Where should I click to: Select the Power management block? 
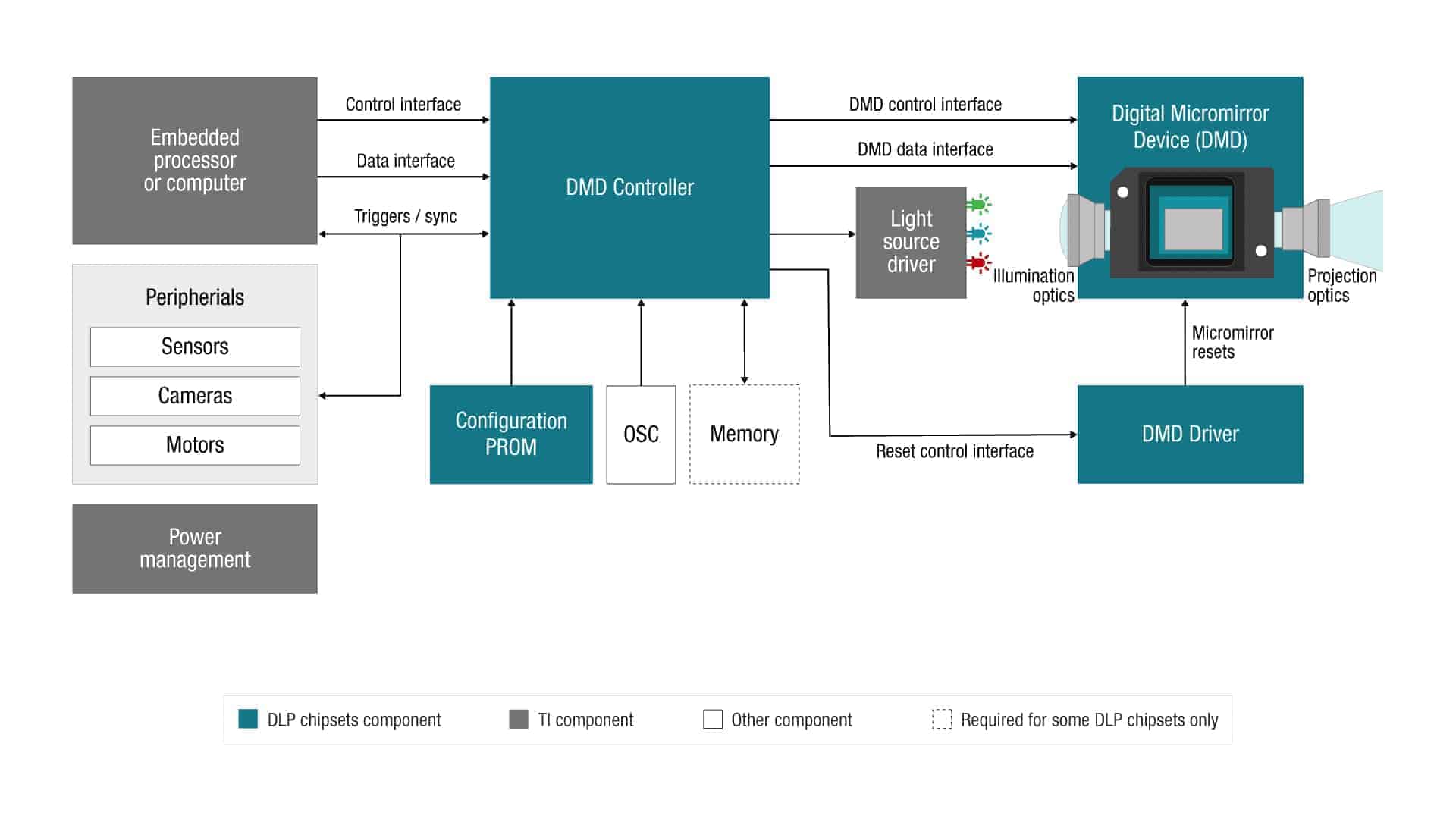(195, 548)
